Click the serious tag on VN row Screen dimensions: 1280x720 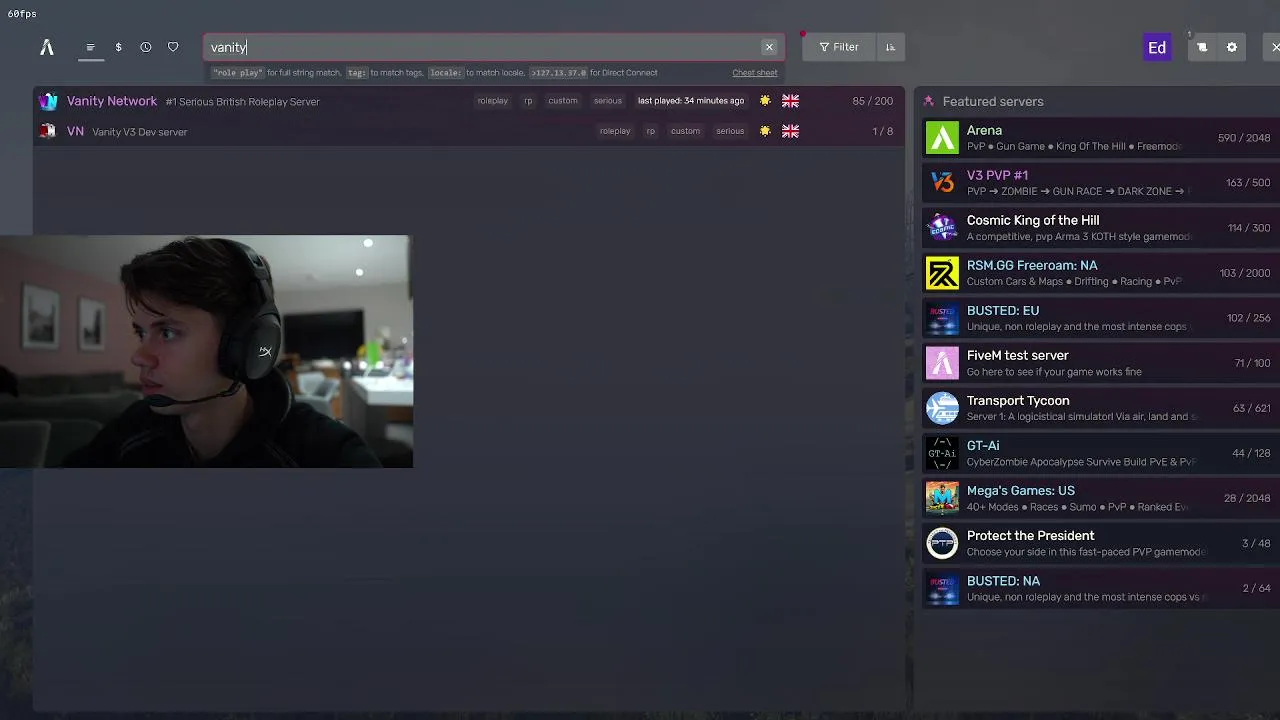click(x=730, y=131)
